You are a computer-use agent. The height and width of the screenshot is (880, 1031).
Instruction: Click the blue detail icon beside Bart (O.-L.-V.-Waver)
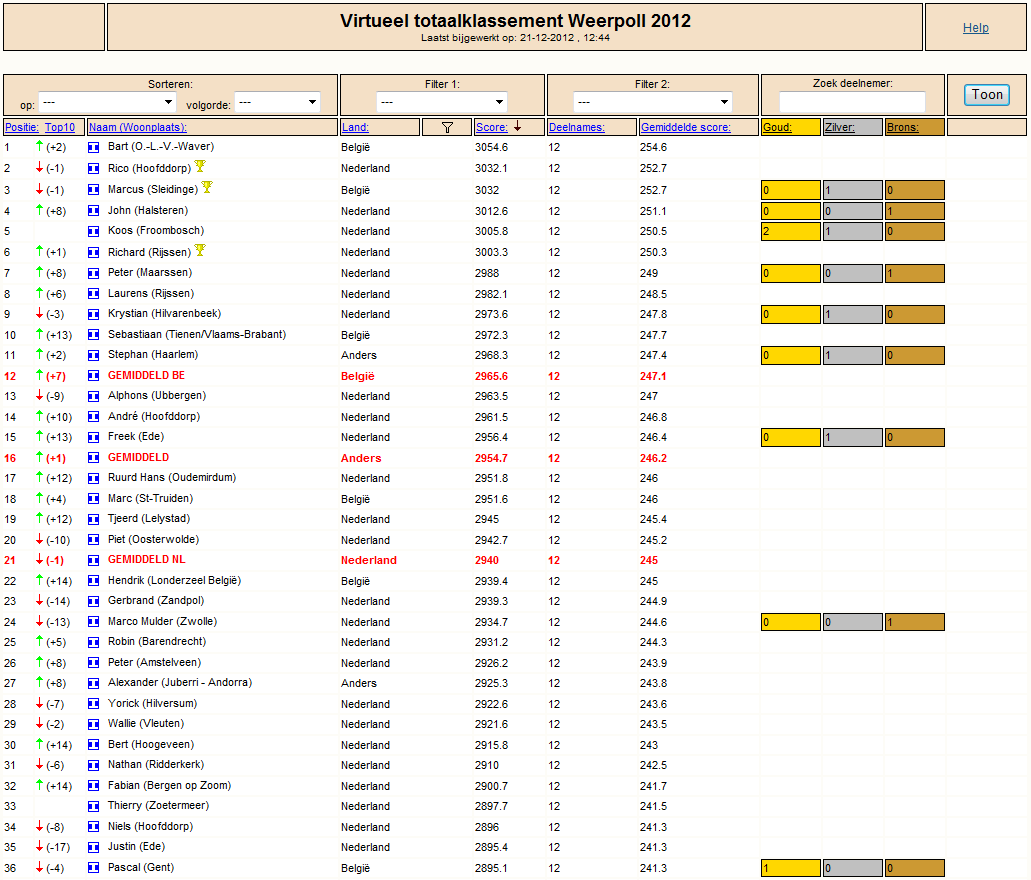(93, 147)
